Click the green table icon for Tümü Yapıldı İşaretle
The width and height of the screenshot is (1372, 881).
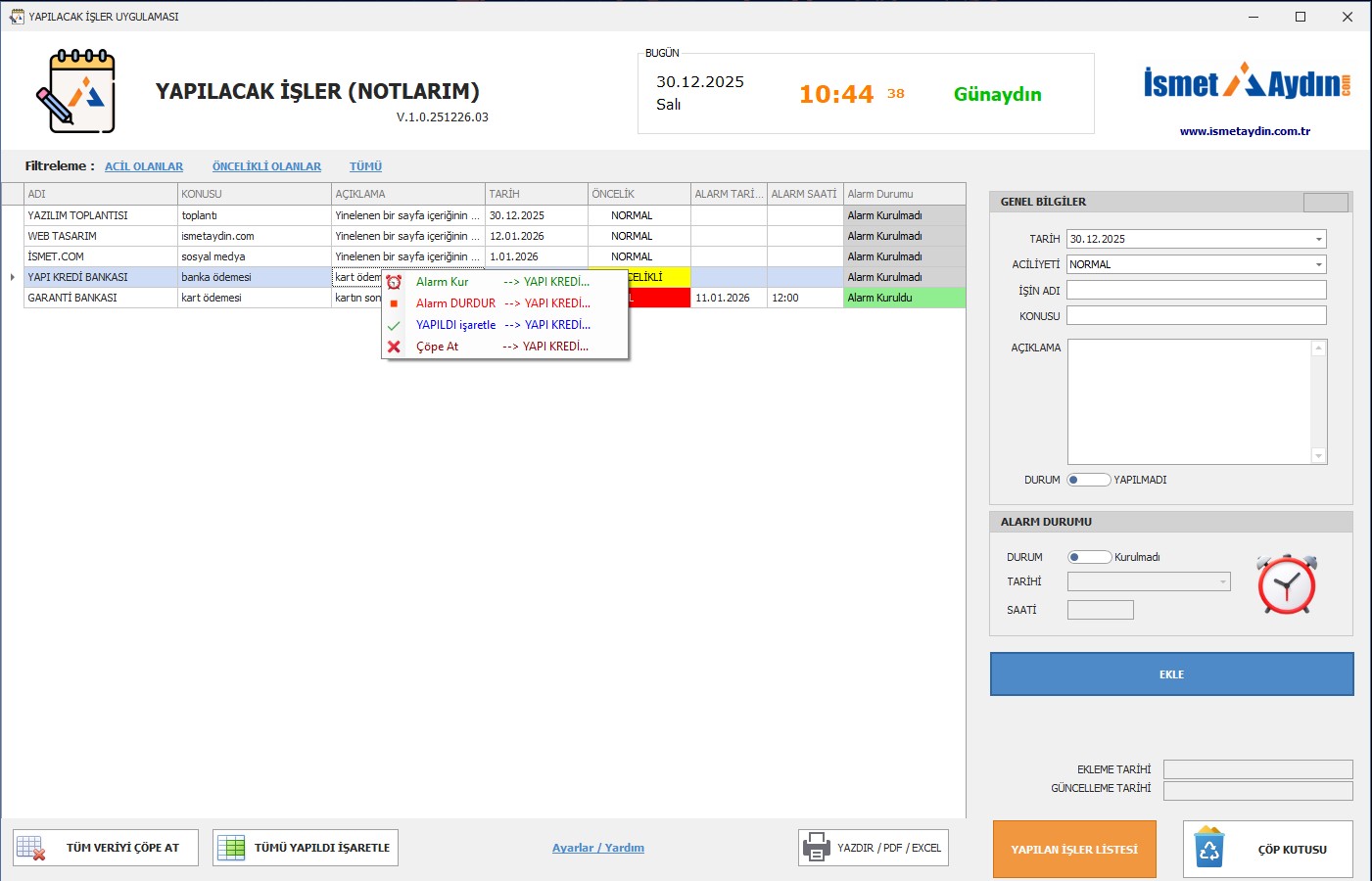click(231, 848)
